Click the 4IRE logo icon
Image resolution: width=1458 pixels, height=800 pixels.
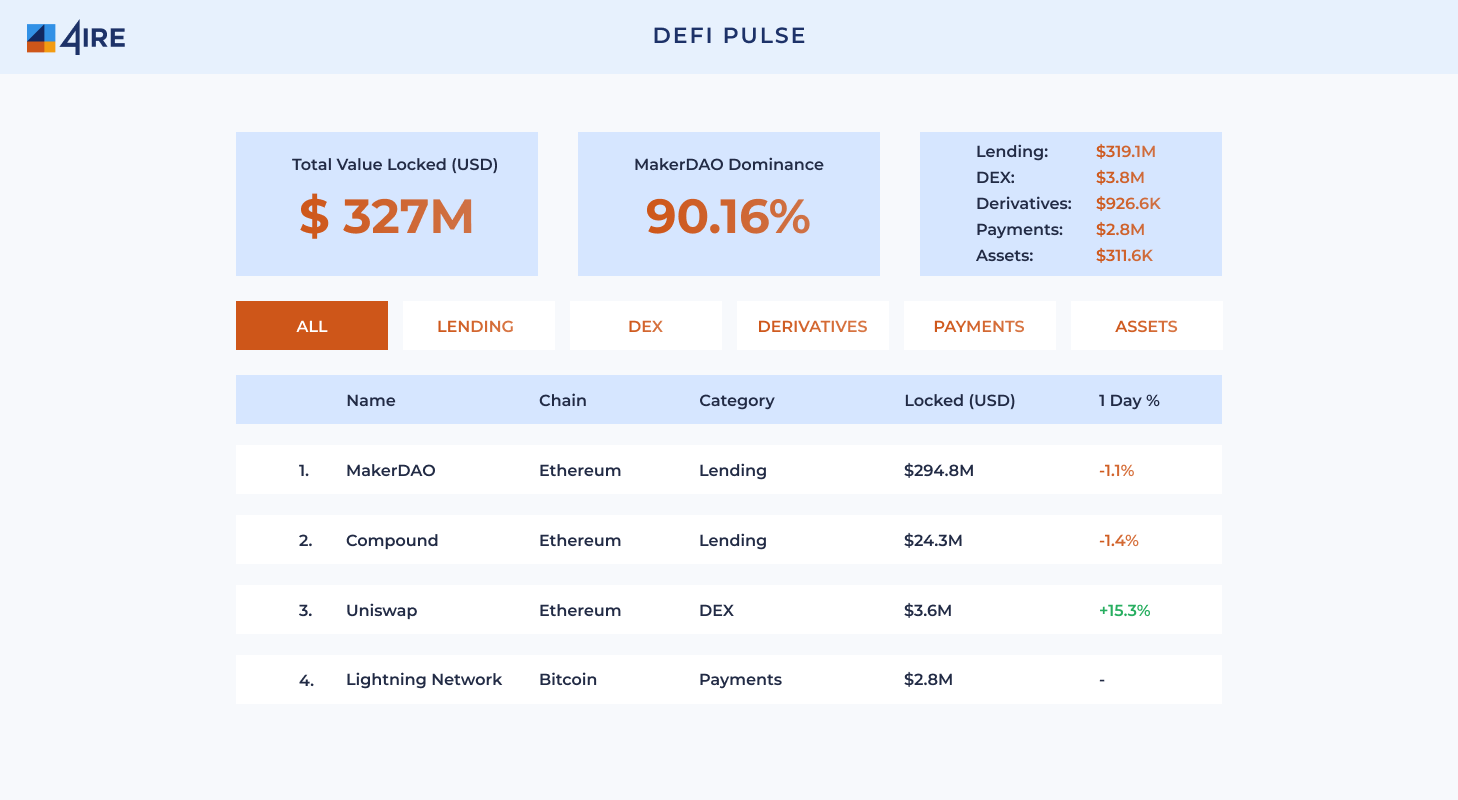[41, 38]
